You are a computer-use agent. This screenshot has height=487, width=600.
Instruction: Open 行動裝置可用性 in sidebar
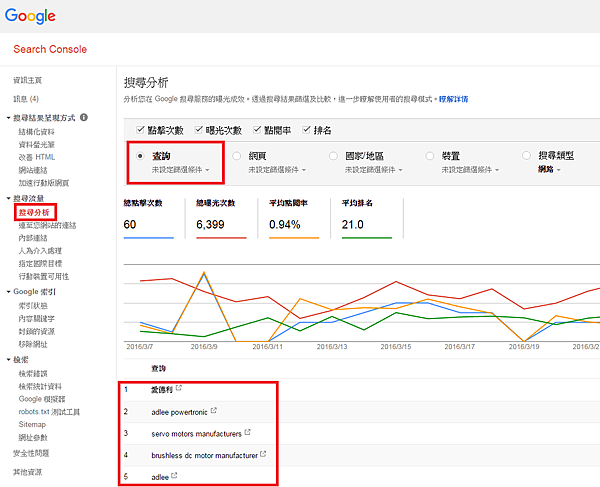pyautogui.click(x=44, y=276)
